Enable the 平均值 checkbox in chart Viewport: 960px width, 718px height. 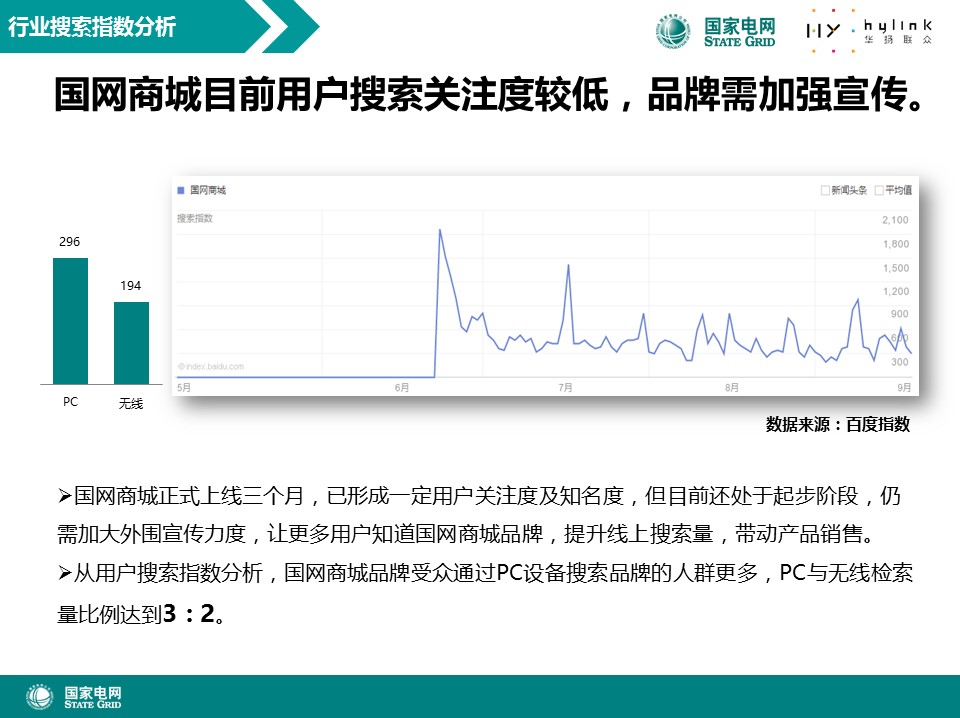click(x=879, y=190)
